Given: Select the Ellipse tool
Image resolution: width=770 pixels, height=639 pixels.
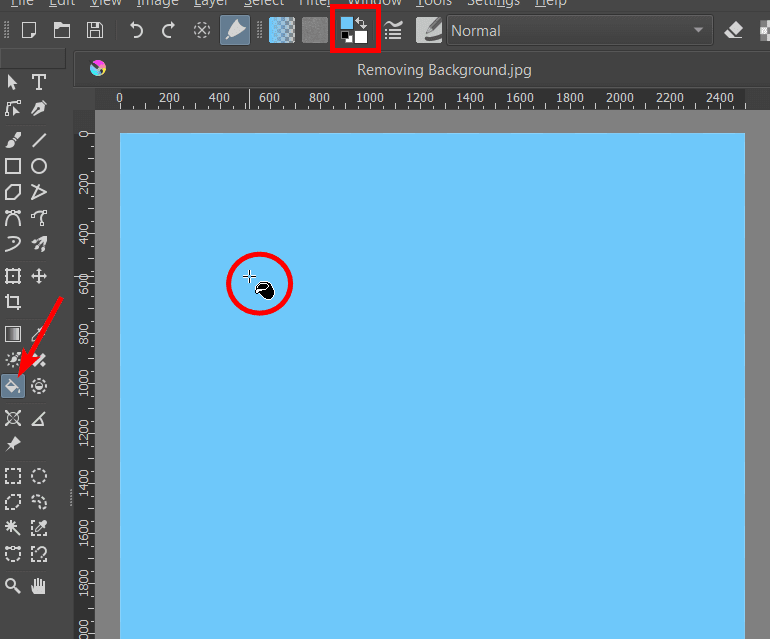Looking at the screenshot, I should [x=39, y=167].
